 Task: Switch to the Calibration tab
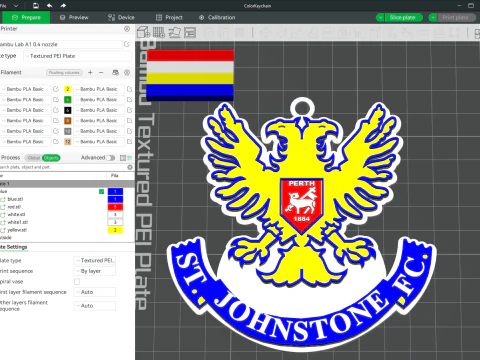pos(217,17)
